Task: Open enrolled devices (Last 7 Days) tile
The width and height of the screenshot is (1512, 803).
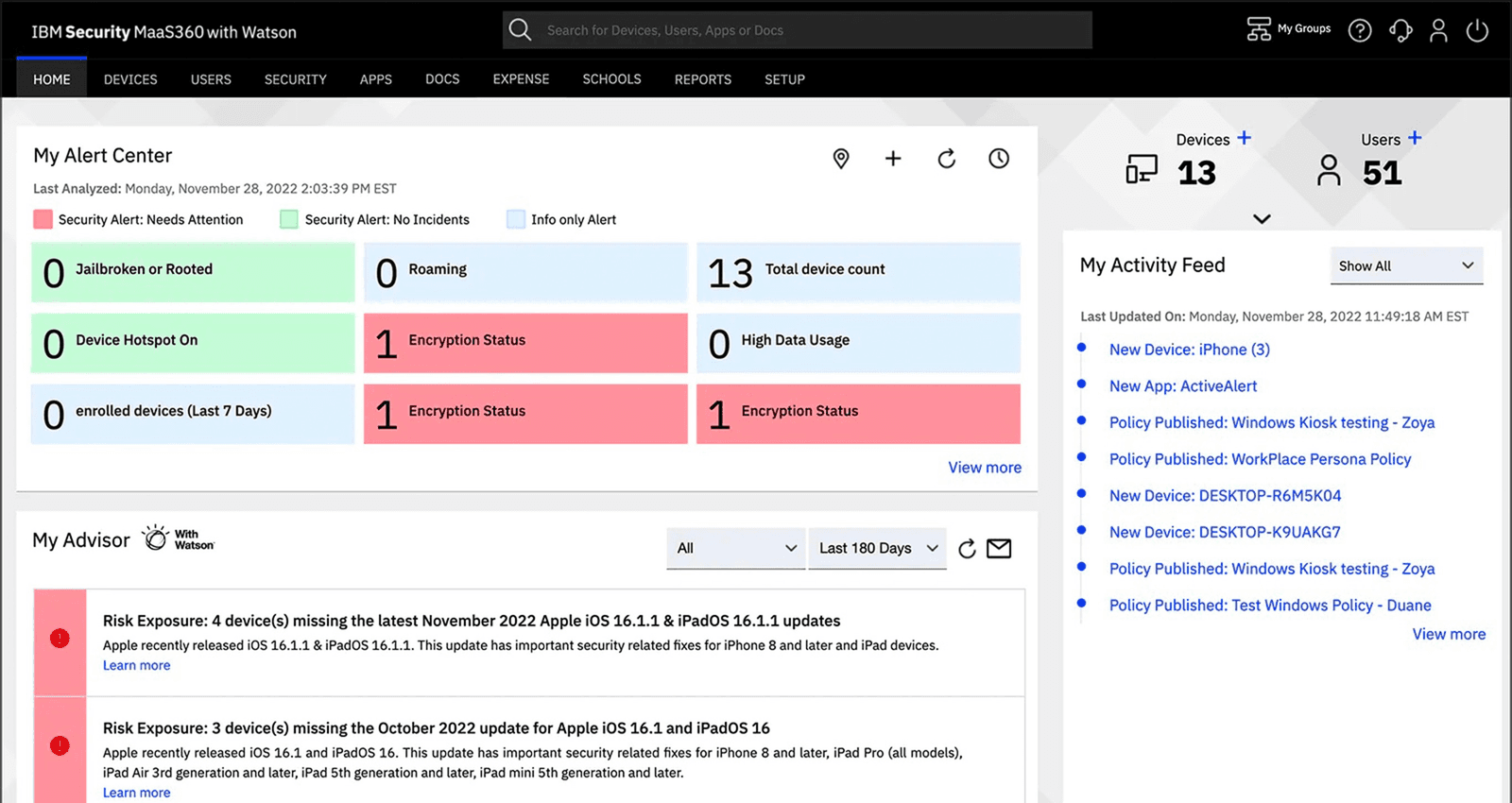Action: click(193, 414)
